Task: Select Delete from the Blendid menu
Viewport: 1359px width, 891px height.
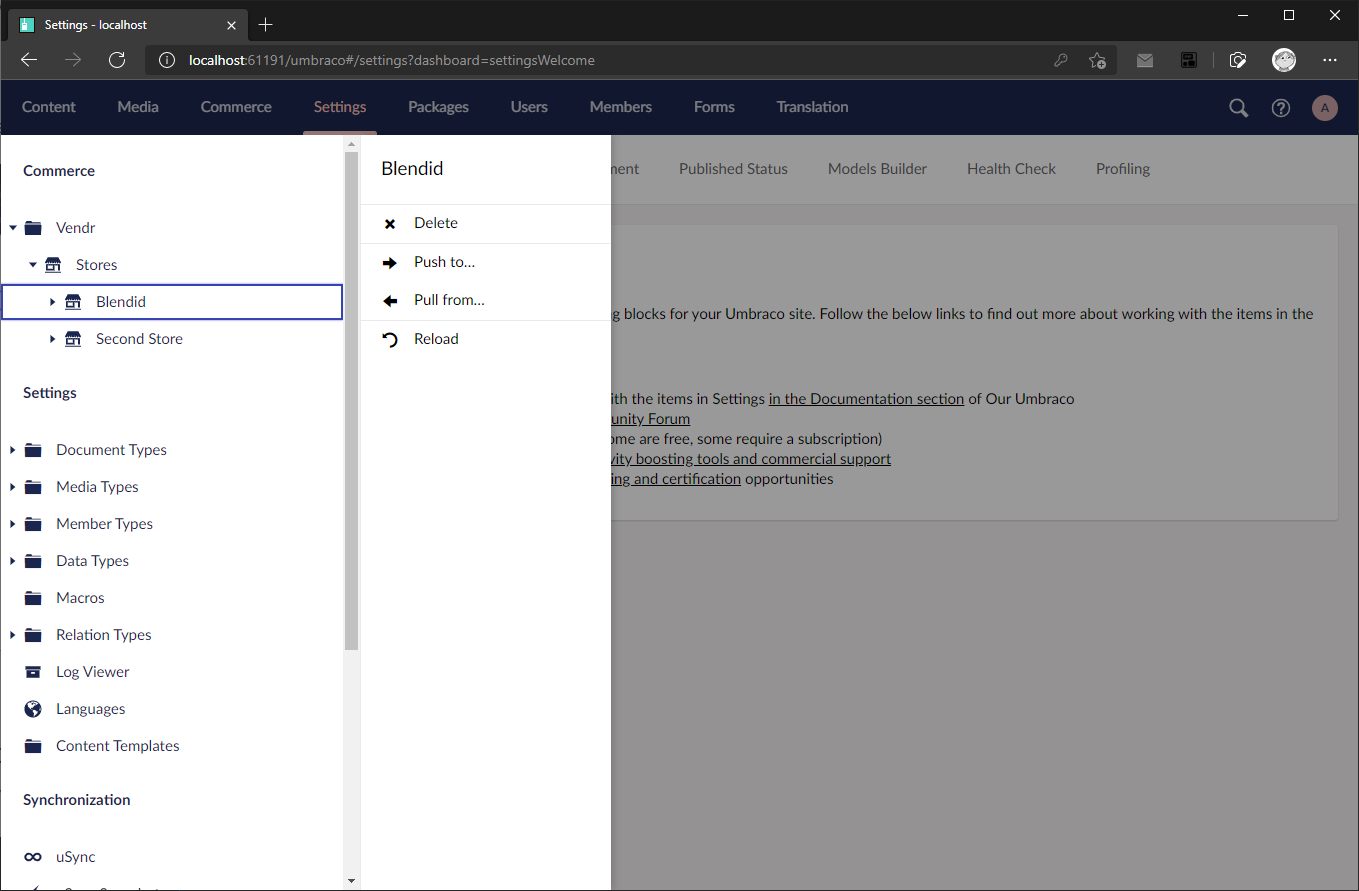Action: (x=436, y=223)
